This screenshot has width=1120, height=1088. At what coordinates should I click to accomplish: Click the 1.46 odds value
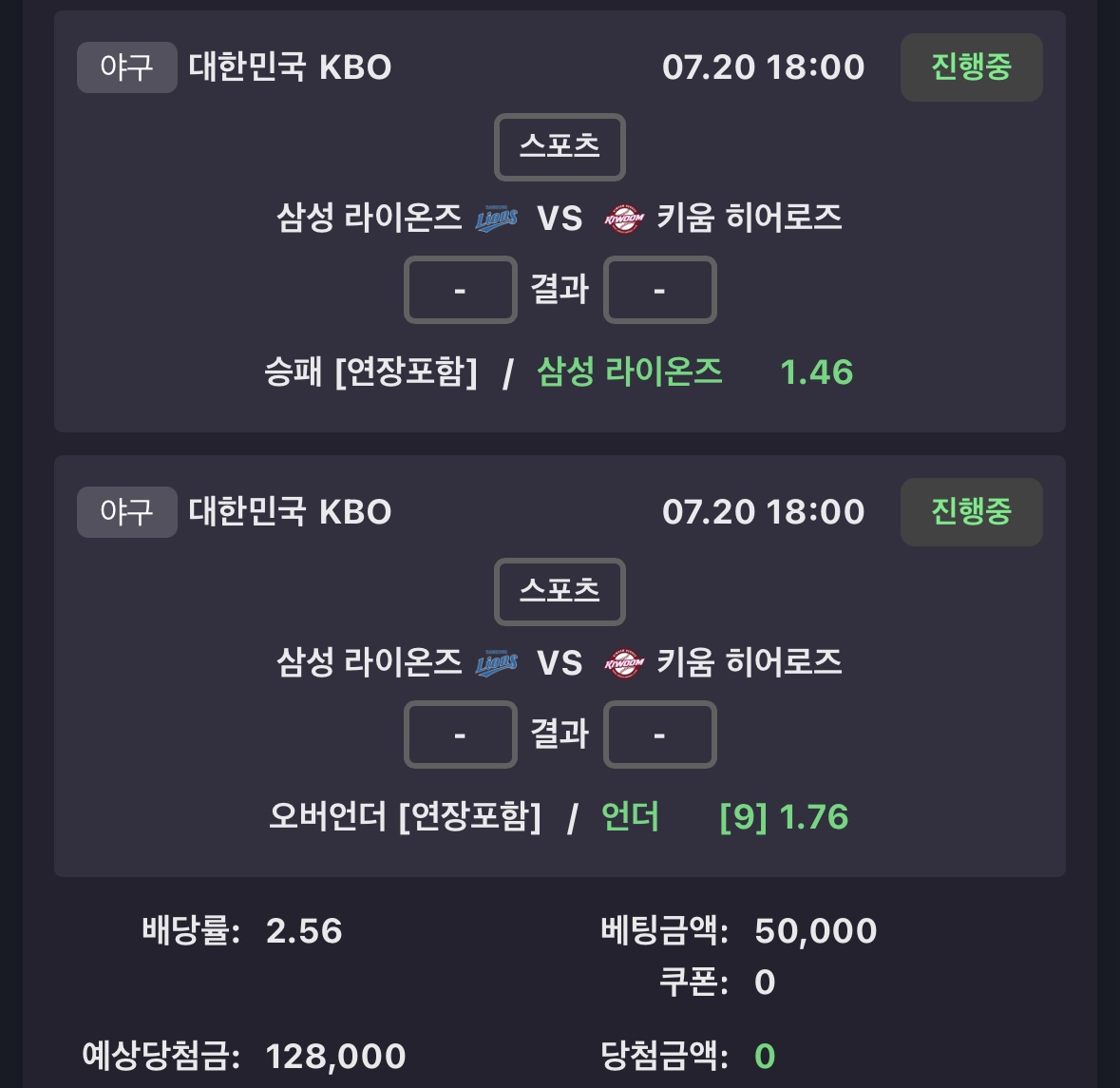coord(816,372)
